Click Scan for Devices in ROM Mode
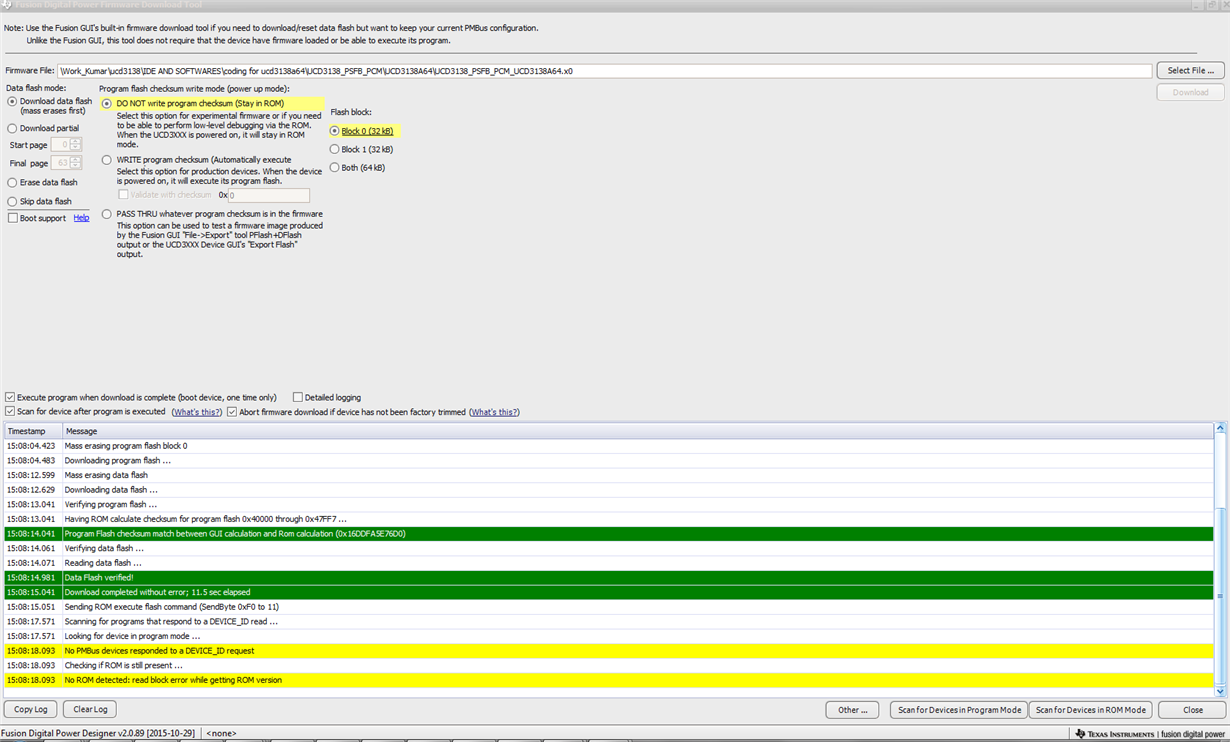 pyautogui.click(x=1090, y=709)
